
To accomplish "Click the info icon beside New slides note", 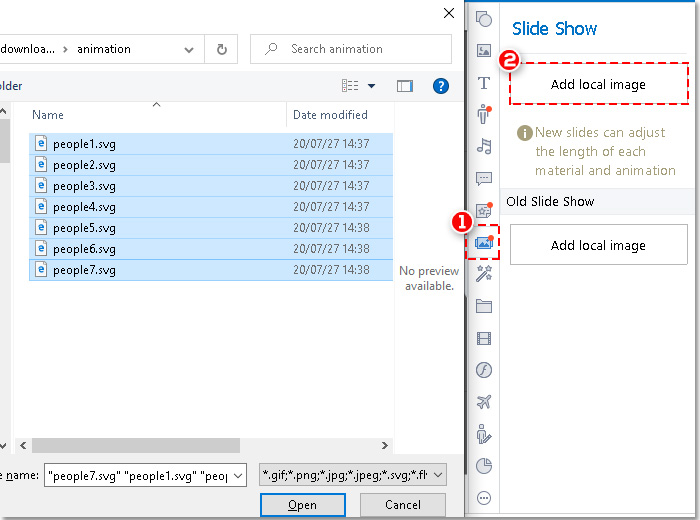I will pyautogui.click(x=525, y=133).
